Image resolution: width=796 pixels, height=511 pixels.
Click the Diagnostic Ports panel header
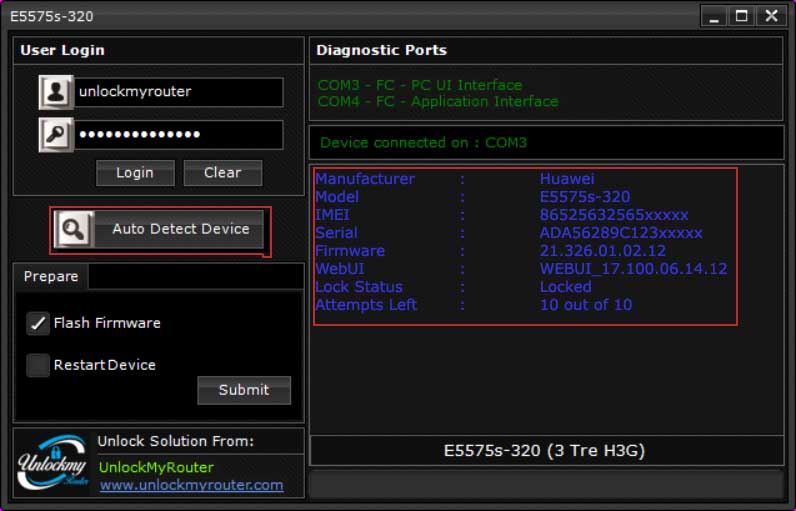point(546,50)
